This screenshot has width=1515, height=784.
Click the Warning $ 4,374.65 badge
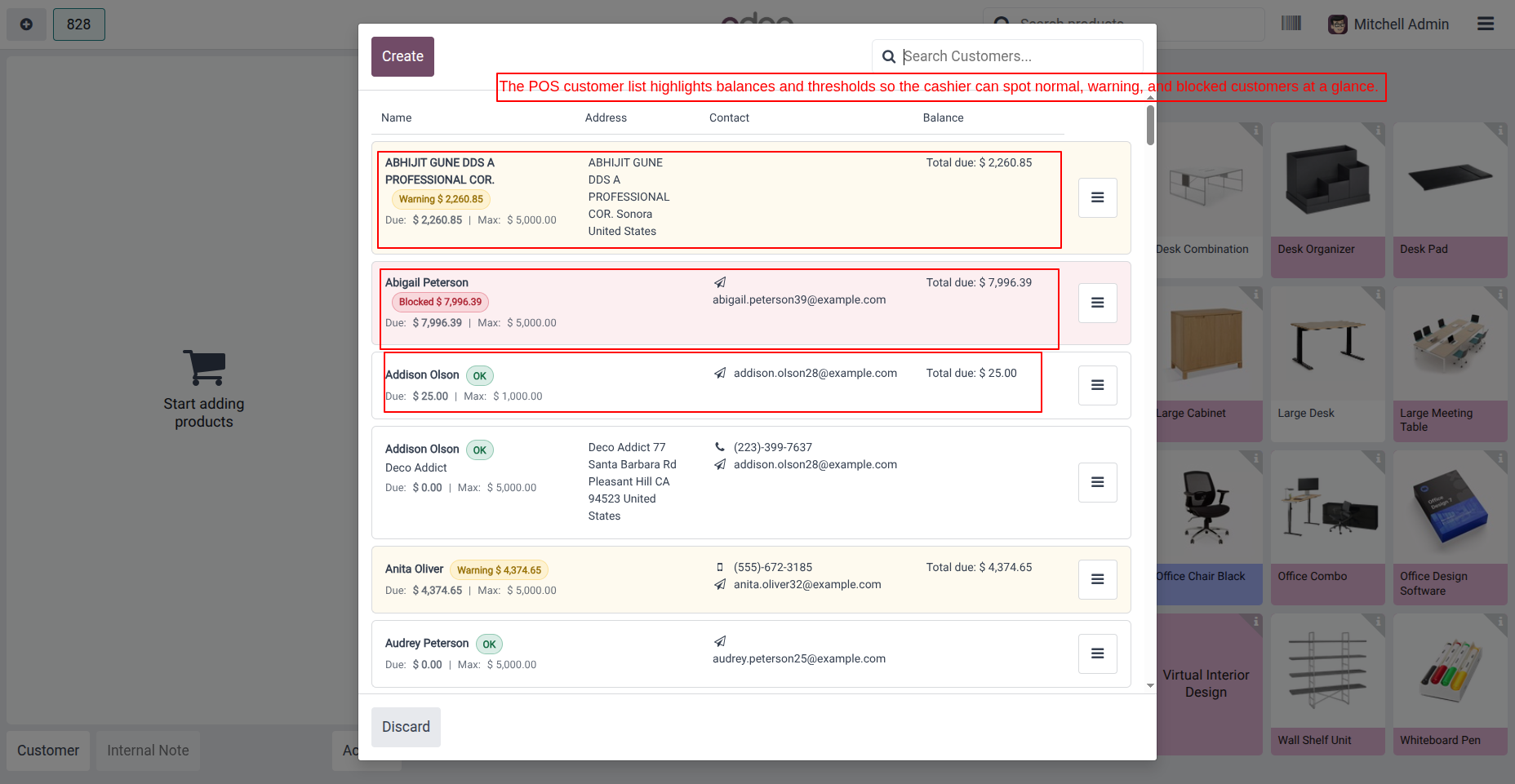pyautogui.click(x=499, y=570)
